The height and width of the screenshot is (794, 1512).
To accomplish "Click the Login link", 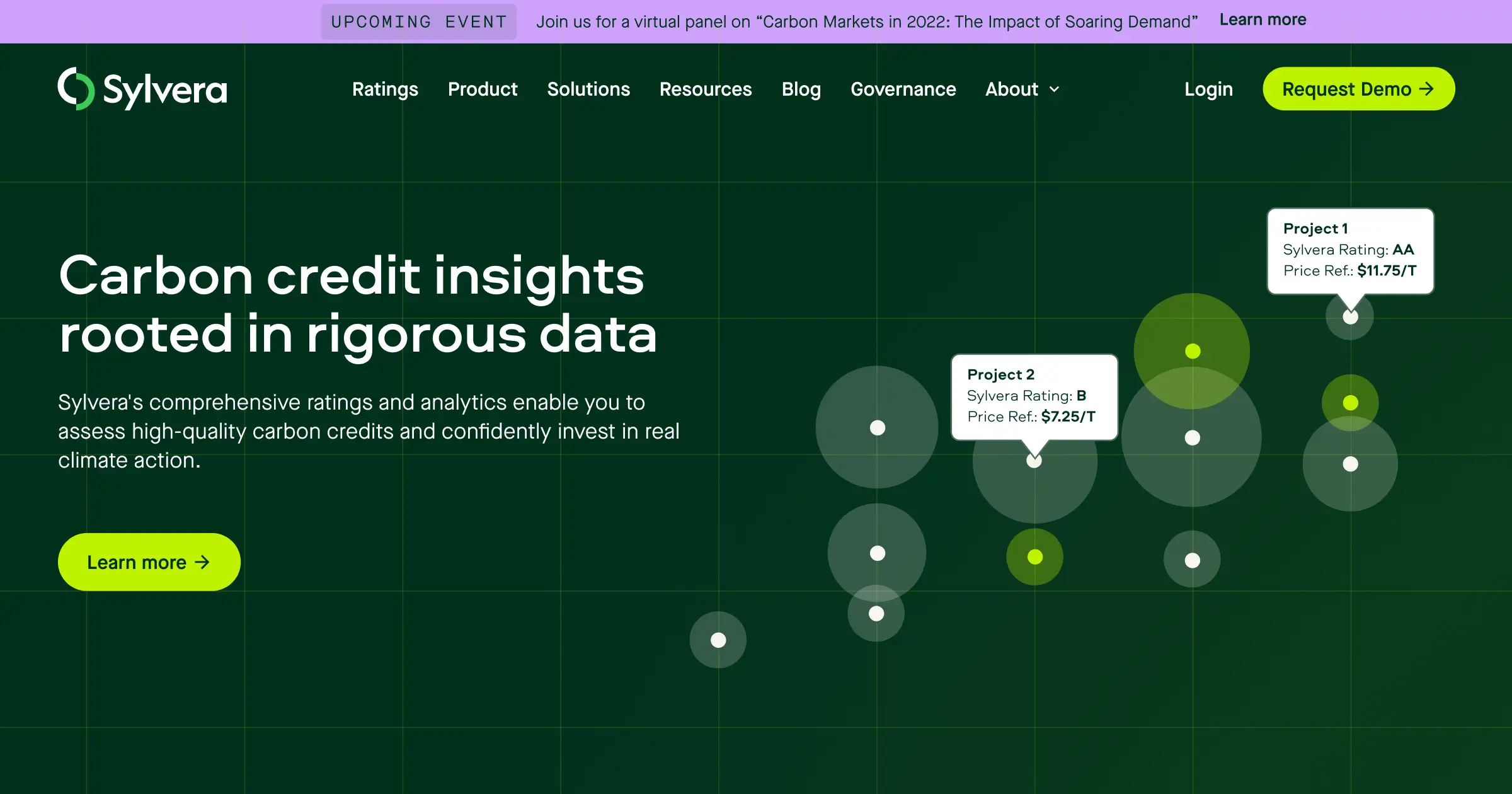I will pos(1208,89).
